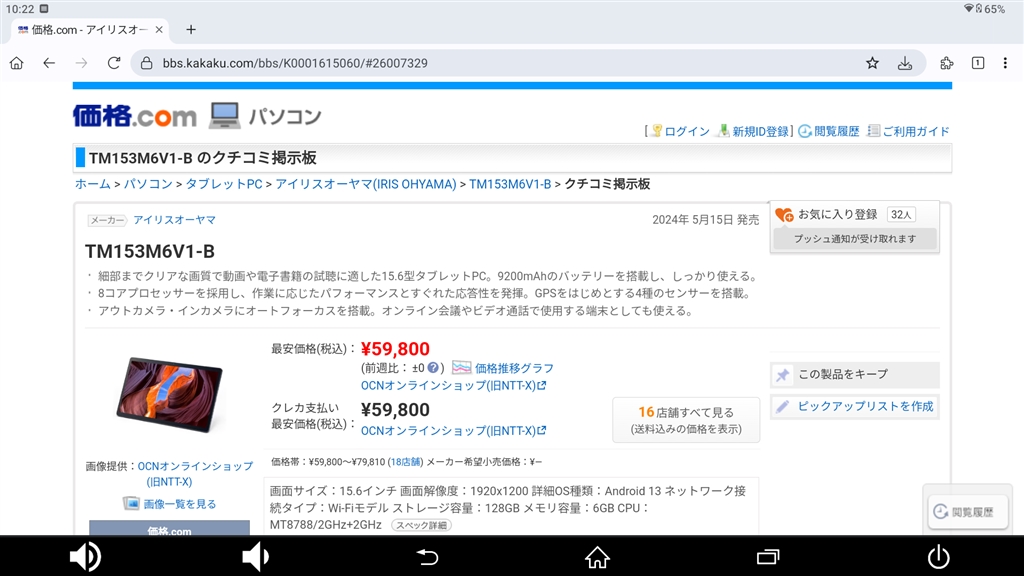
Task: Open the tab switcher showing 1 tab
Action: [x=978, y=63]
